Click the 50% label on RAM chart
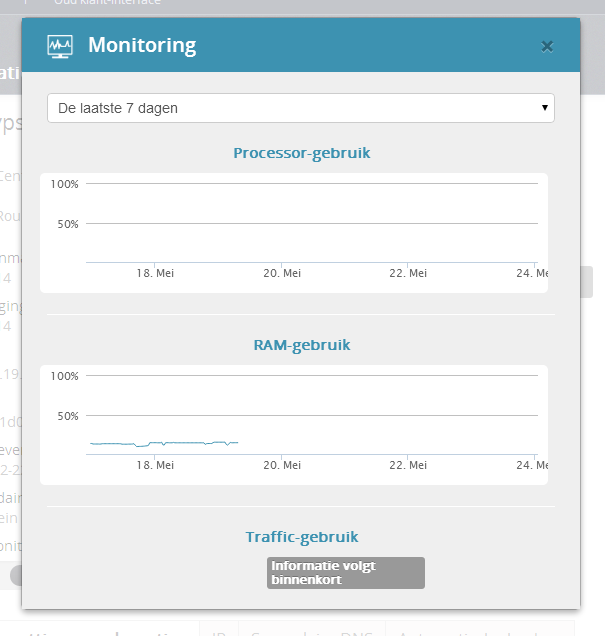This screenshot has height=636, width=605. coord(67,416)
